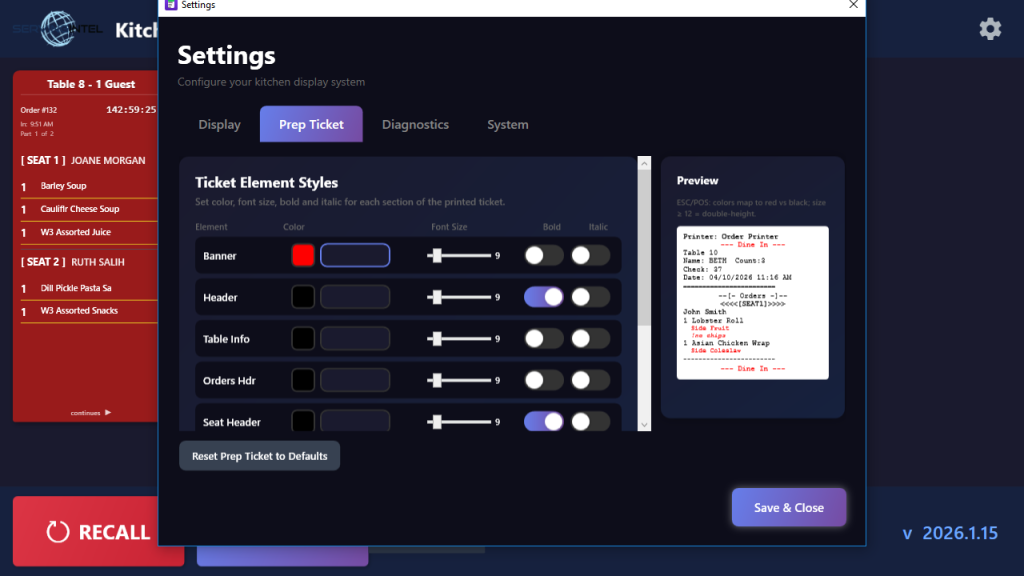The height and width of the screenshot is (576, 1024).
Task: Click the settings gear icon
Action: tap(990, 29)
